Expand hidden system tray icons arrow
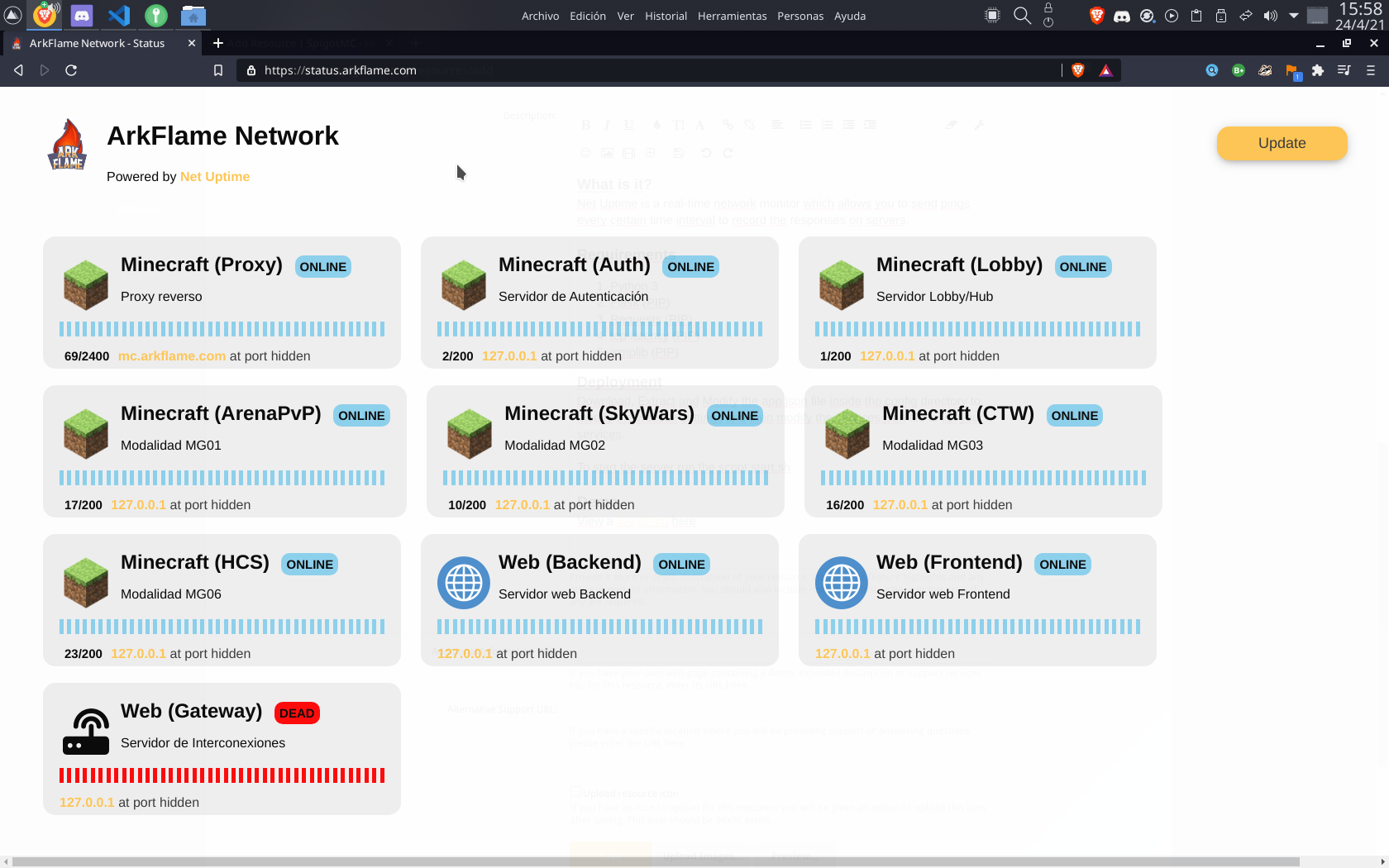The width and height of the screenshot is (1389, 868). click(1294, 16)
